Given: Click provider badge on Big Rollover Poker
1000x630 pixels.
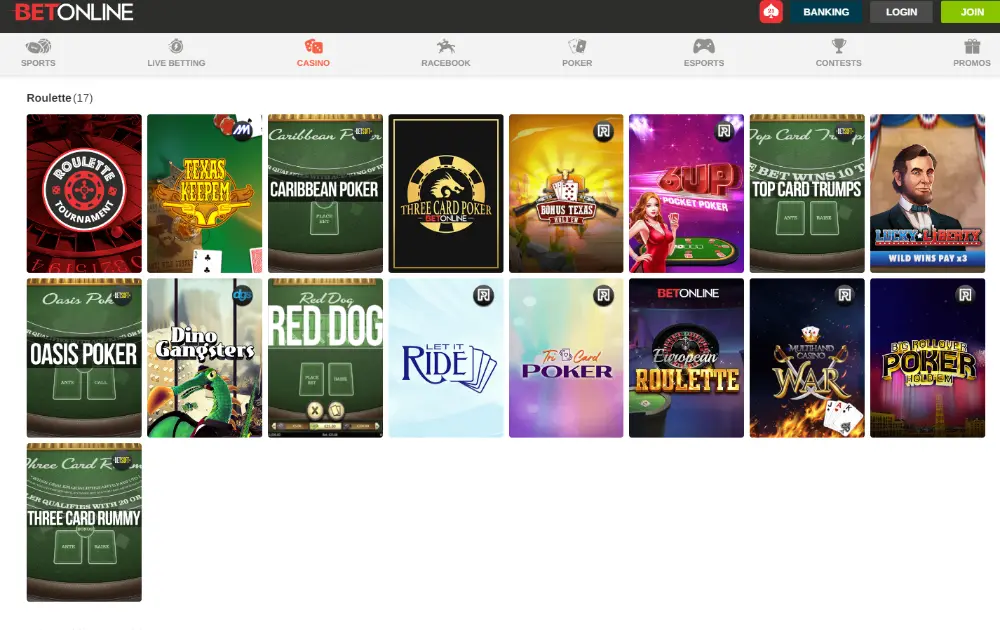Looking at the screenshot, I should point(965,295).
